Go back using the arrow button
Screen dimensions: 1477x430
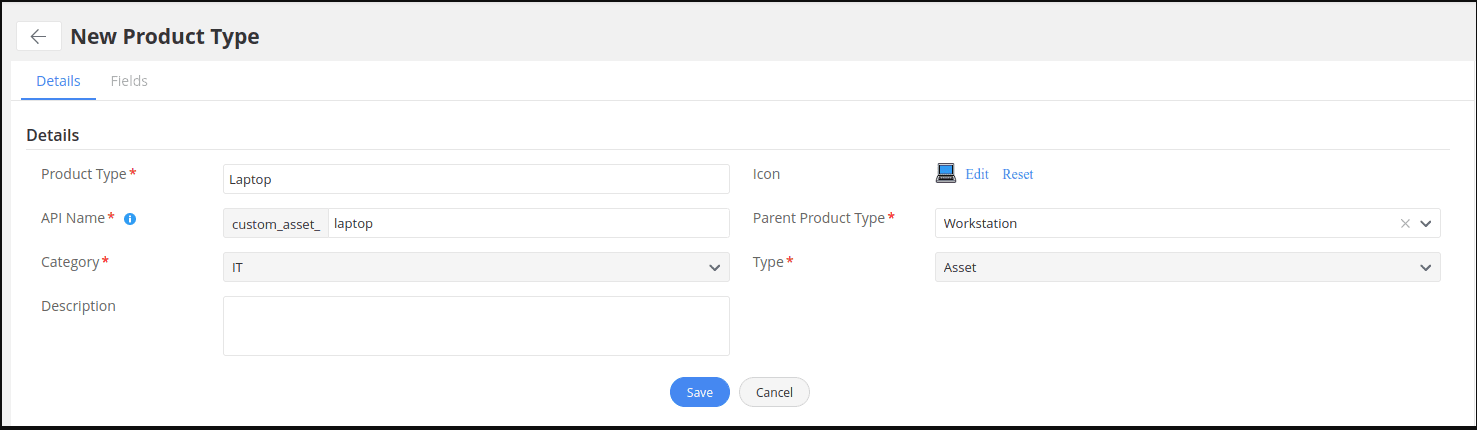point(38,36)
